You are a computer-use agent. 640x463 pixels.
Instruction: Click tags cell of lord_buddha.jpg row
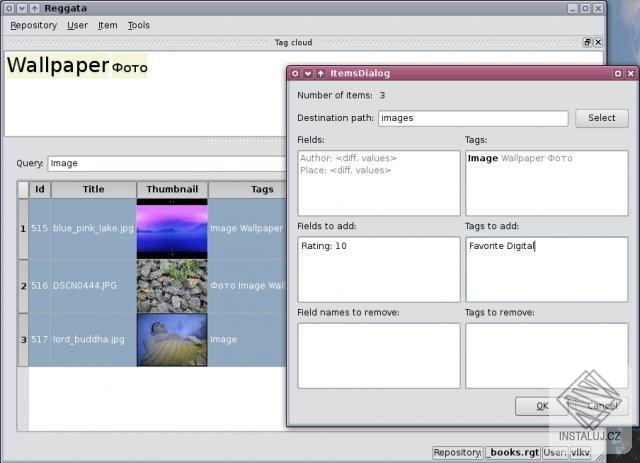point(247,340)
